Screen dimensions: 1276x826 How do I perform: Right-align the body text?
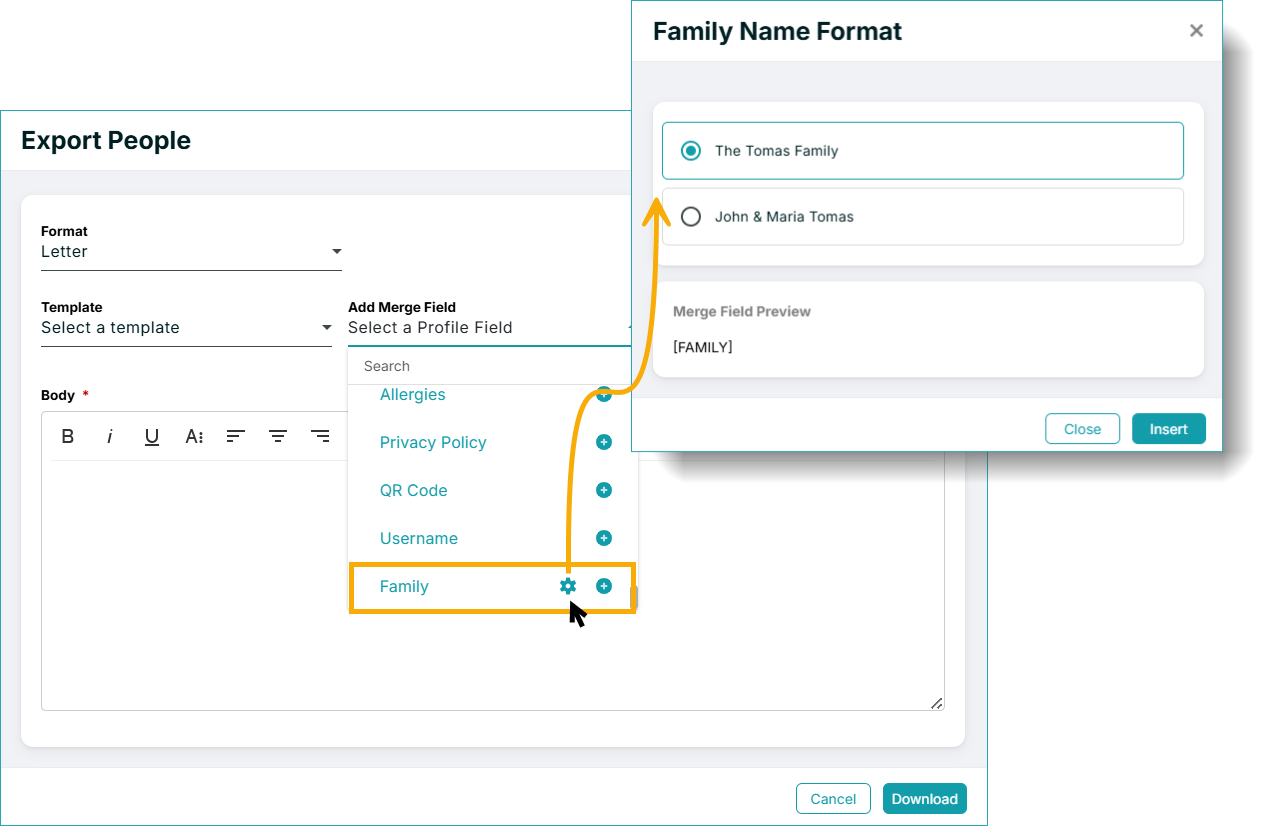pyautogui.click(x=320, y=436)
